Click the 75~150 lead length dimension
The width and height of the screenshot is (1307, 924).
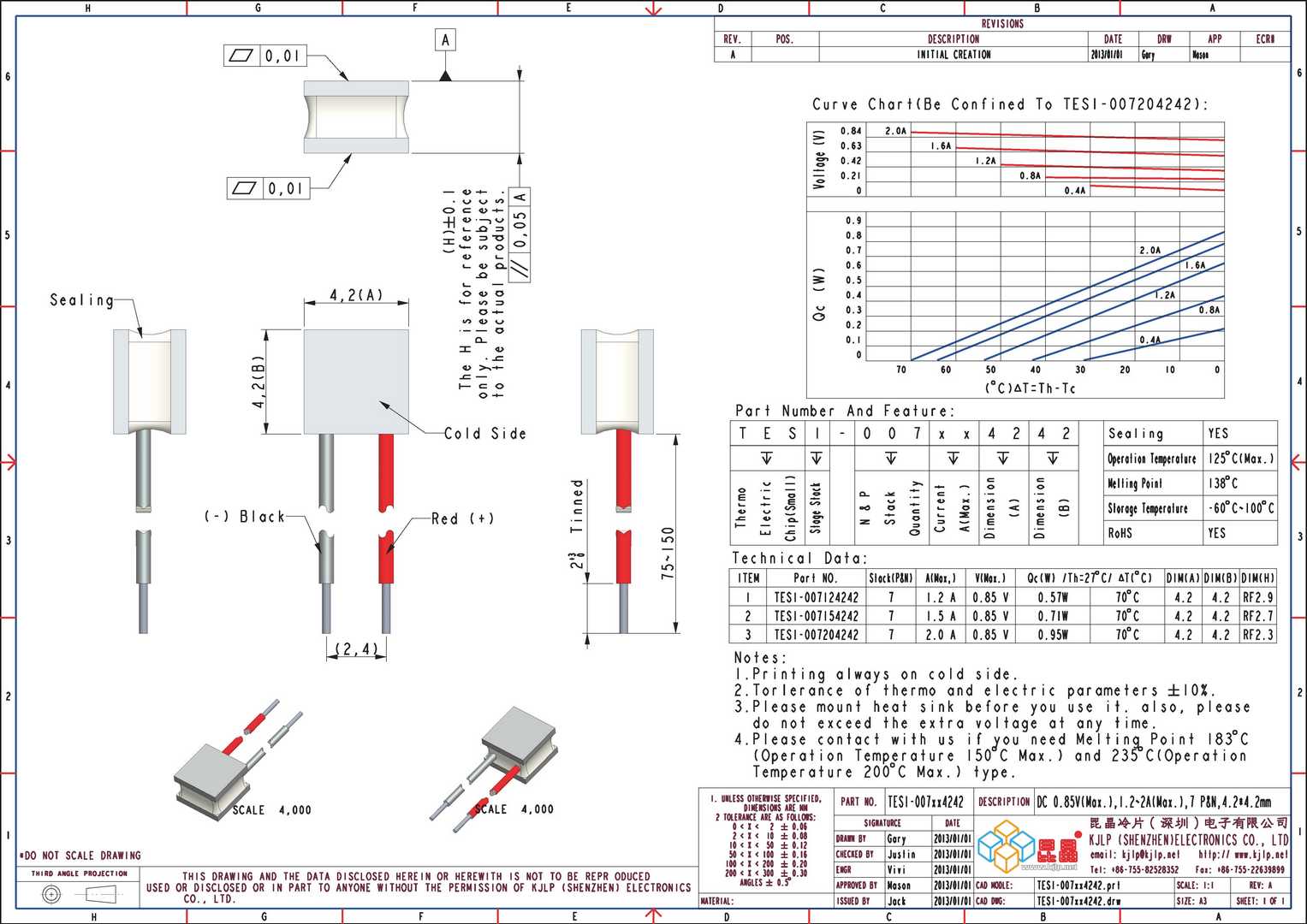click(x=668, y=554)
